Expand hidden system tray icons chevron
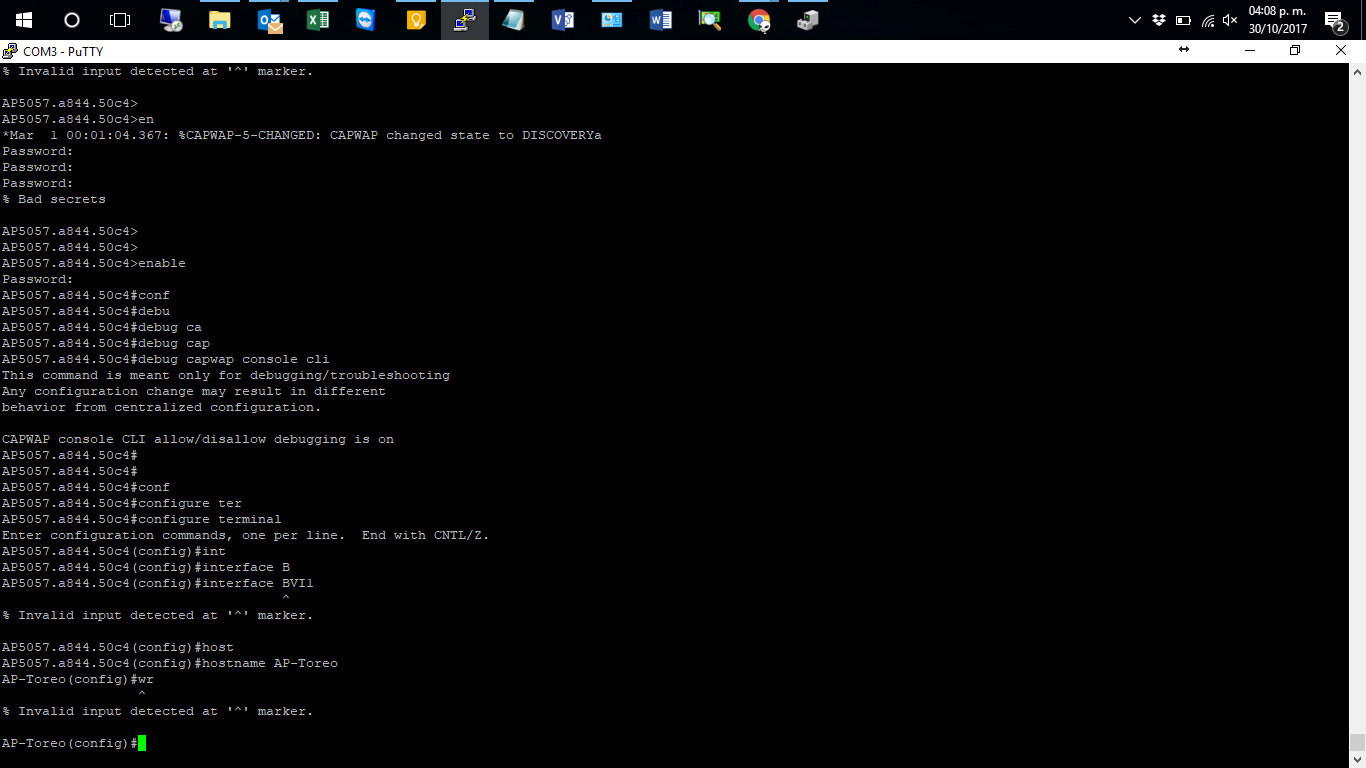This screenshot has height=768, width=1366. point(1134,20)
